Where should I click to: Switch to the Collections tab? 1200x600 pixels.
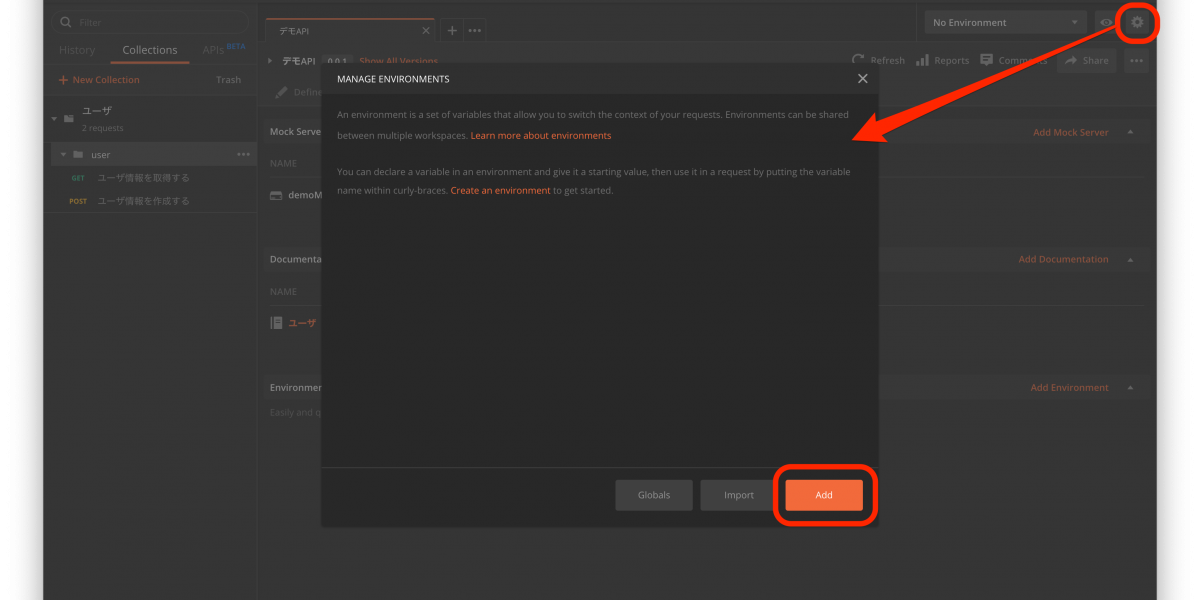pyautogui.click(x=149, y=50)
